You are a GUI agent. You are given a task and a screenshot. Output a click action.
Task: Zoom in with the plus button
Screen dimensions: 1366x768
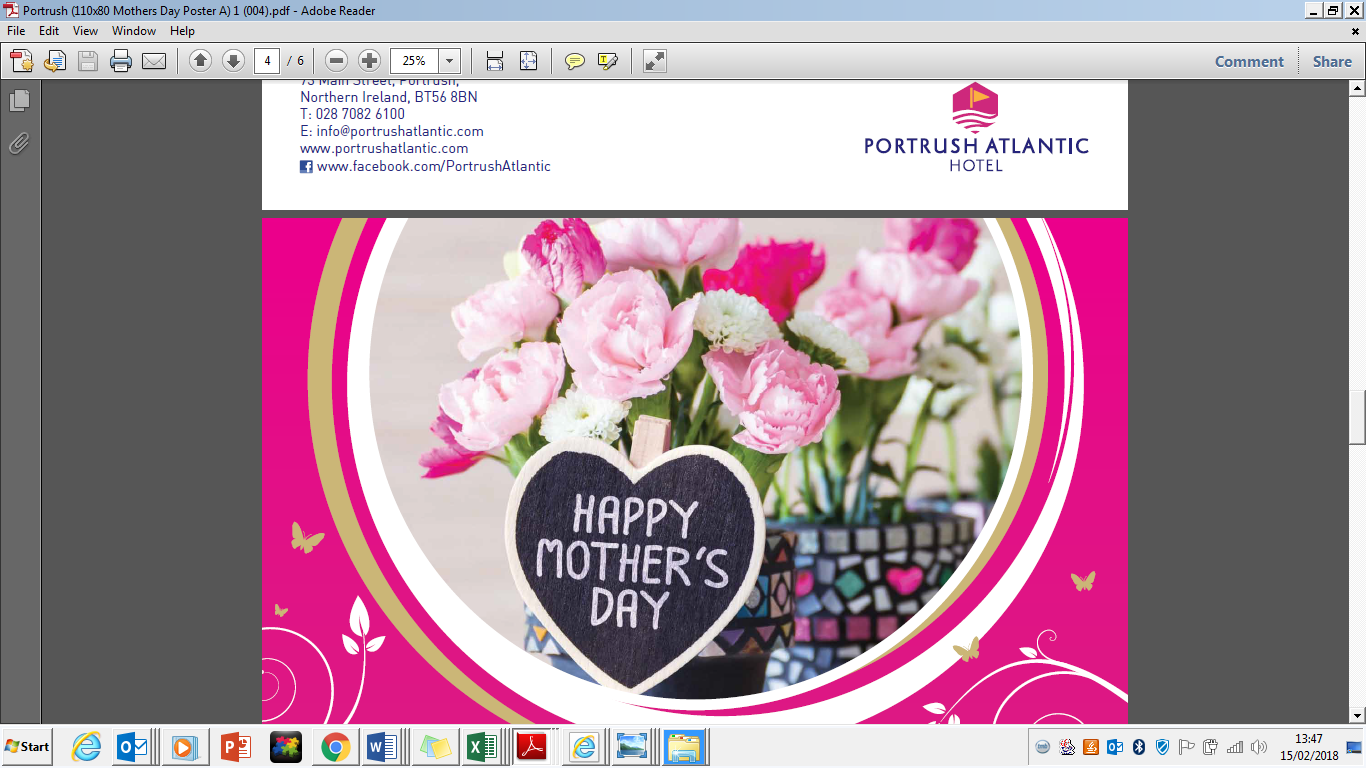coord(369,61)
